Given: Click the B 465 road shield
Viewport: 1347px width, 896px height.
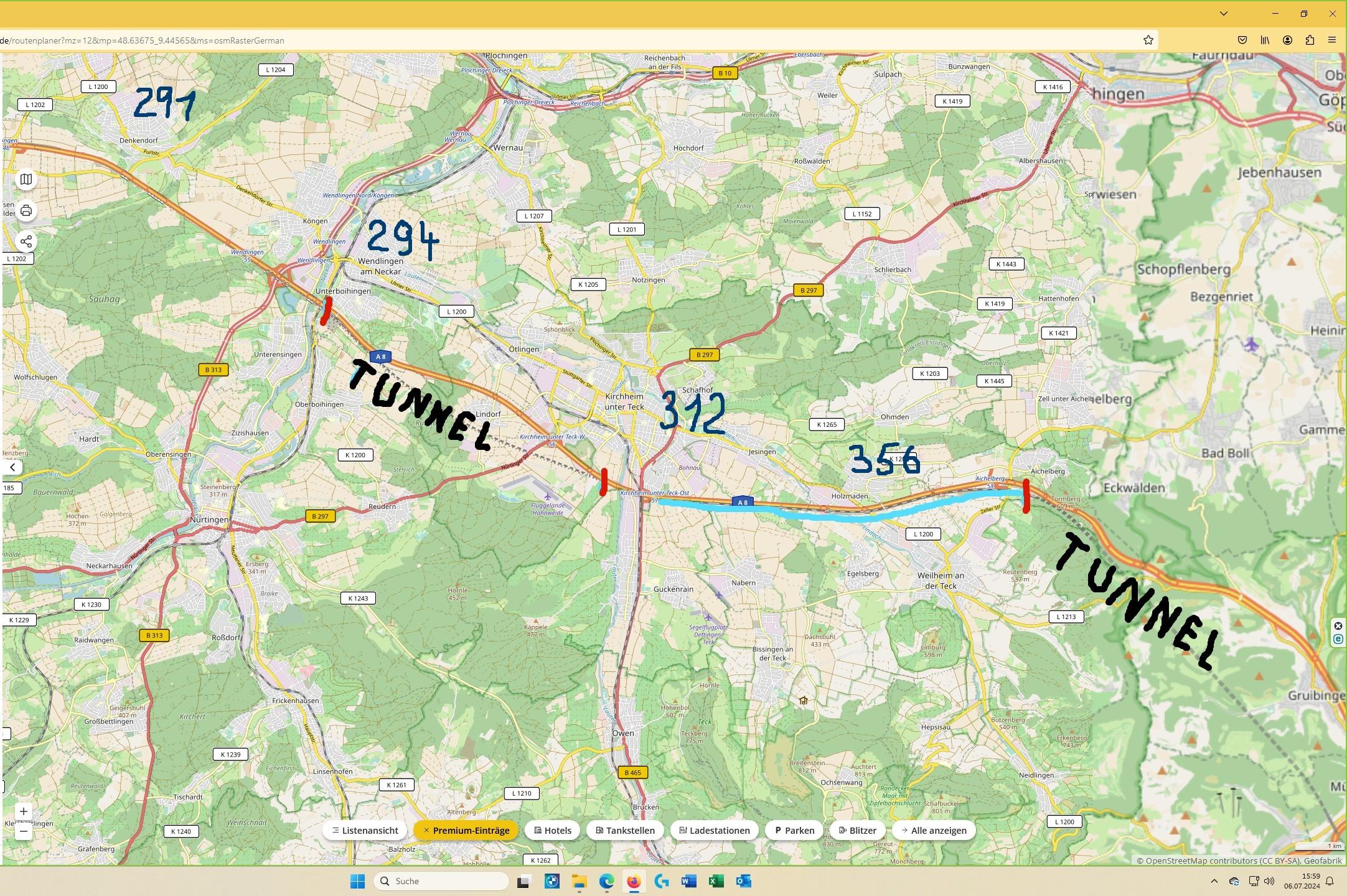Looking at the screenshot, I should [x=632, y=772].
